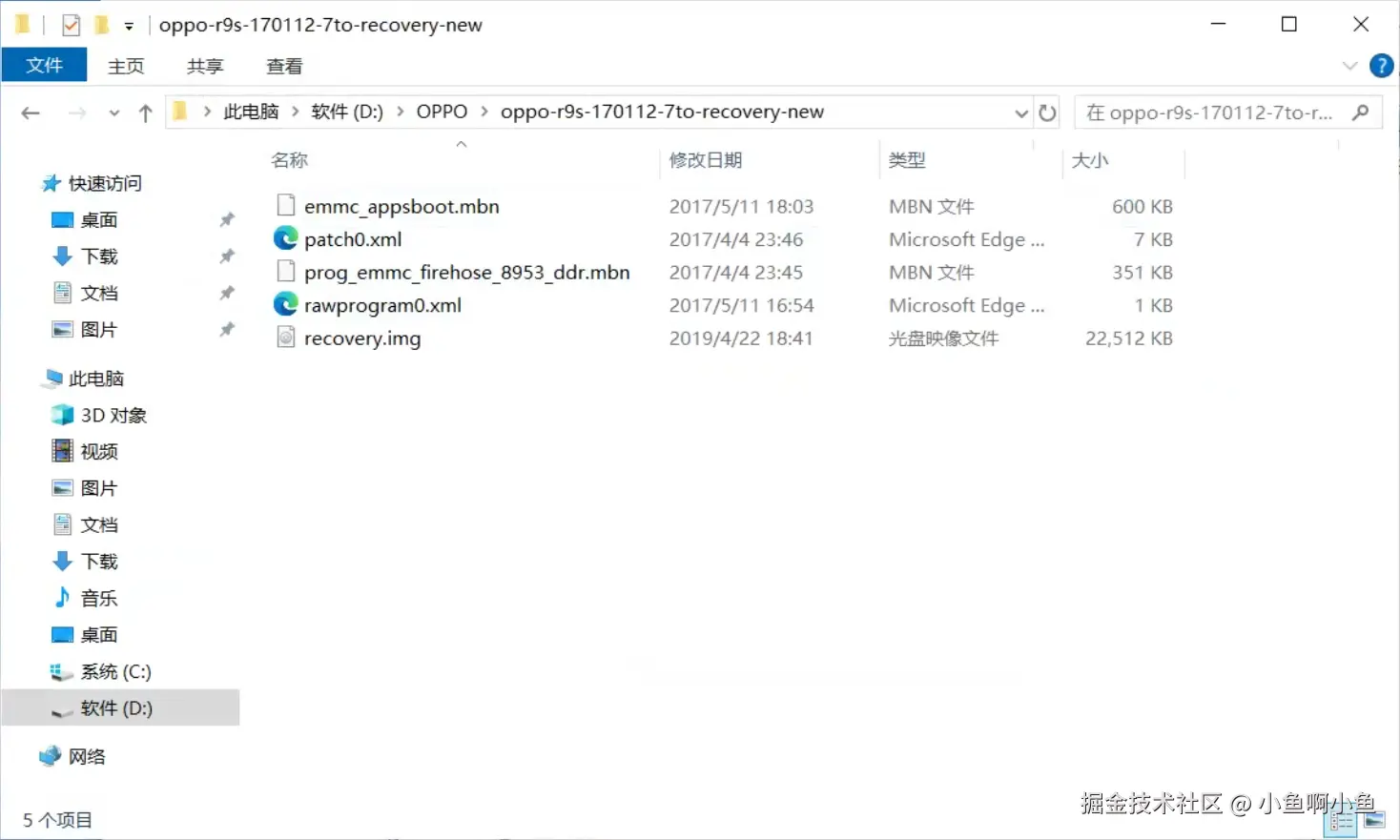Open pinned 图片 under Quick Access
This screenshot has width=1400, height=840.
(x=99, y=330)
